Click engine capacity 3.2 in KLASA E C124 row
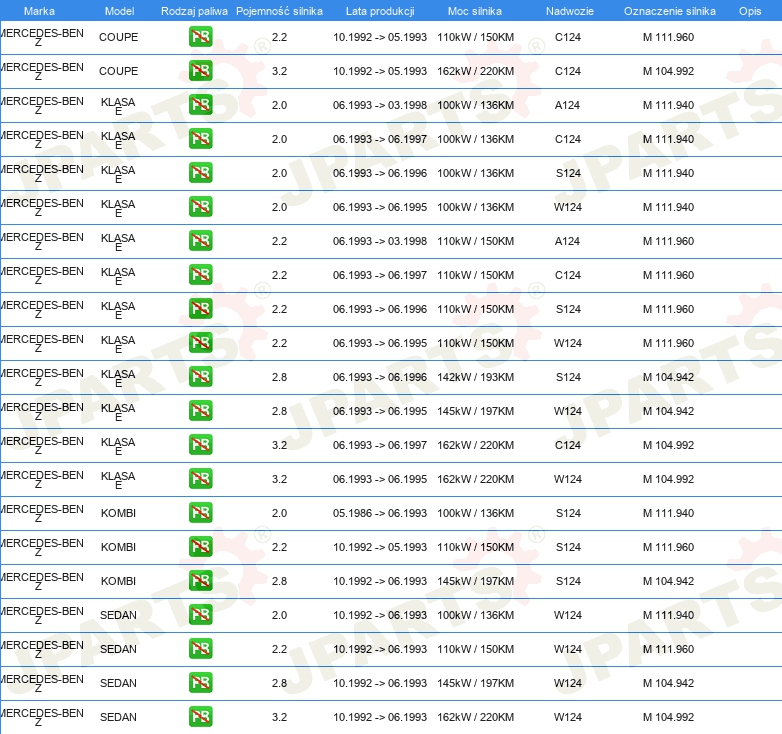The image size is (782, 734). (279, 445)
